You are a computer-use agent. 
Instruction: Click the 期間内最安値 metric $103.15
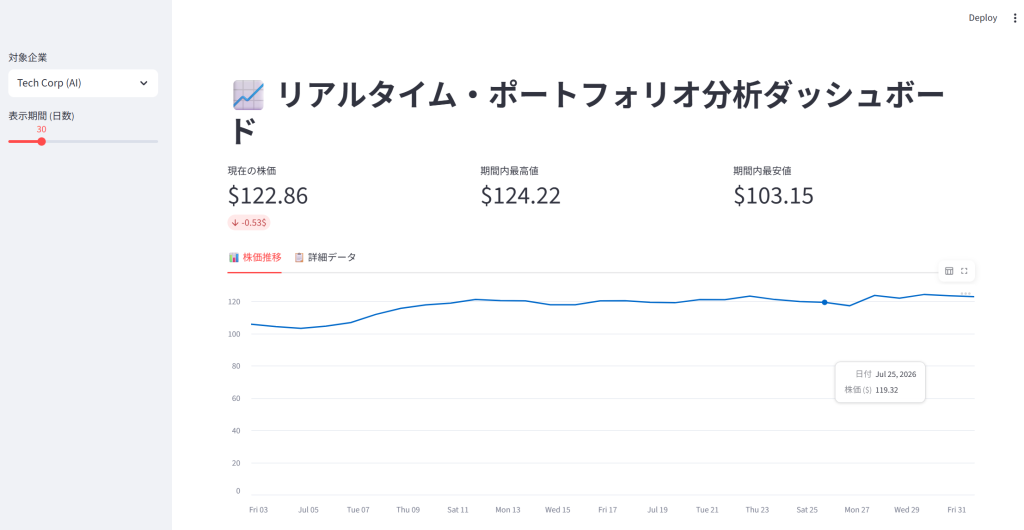pos(773,195)
